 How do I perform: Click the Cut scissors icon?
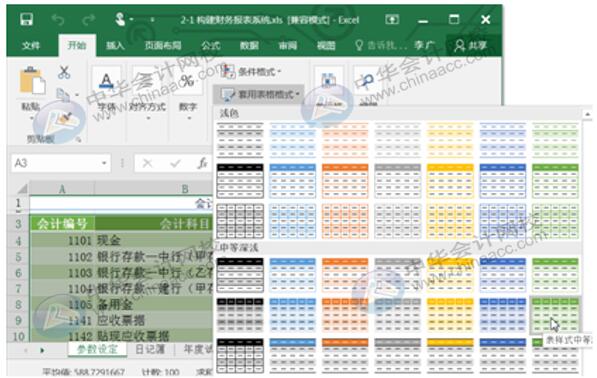pos(64,72)
